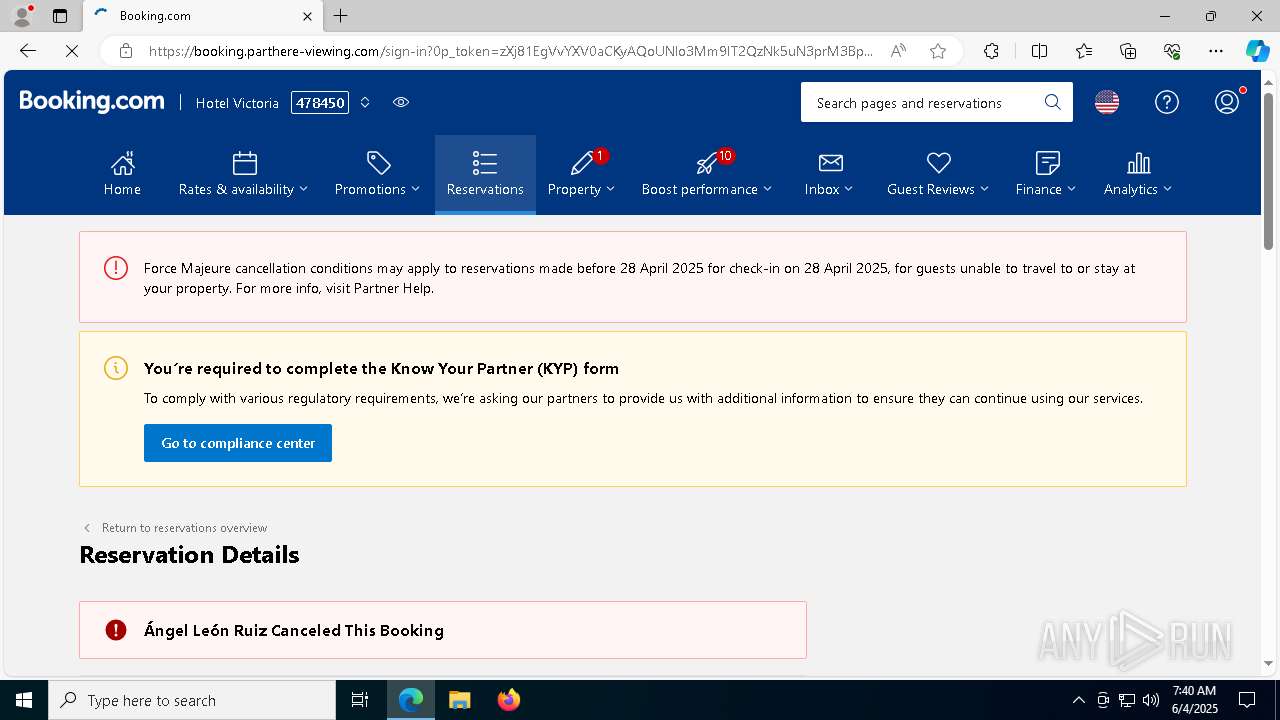Open a new browser tab
This screenshot has width=1280, height=720.
coord(341,16)
